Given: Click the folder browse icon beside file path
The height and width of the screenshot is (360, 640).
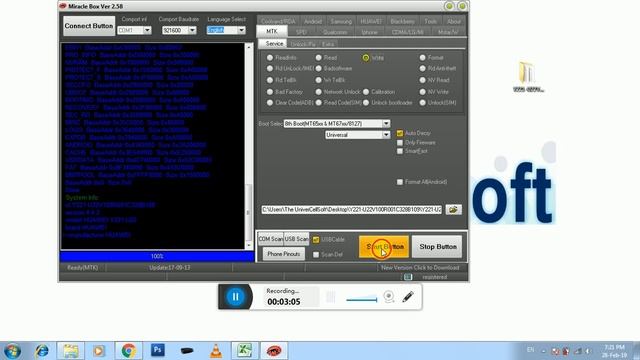Looking at the screenshot, I should [453, 209].
